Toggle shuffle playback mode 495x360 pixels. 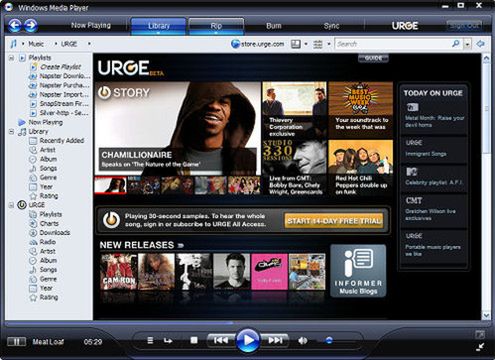click(150, 340)
